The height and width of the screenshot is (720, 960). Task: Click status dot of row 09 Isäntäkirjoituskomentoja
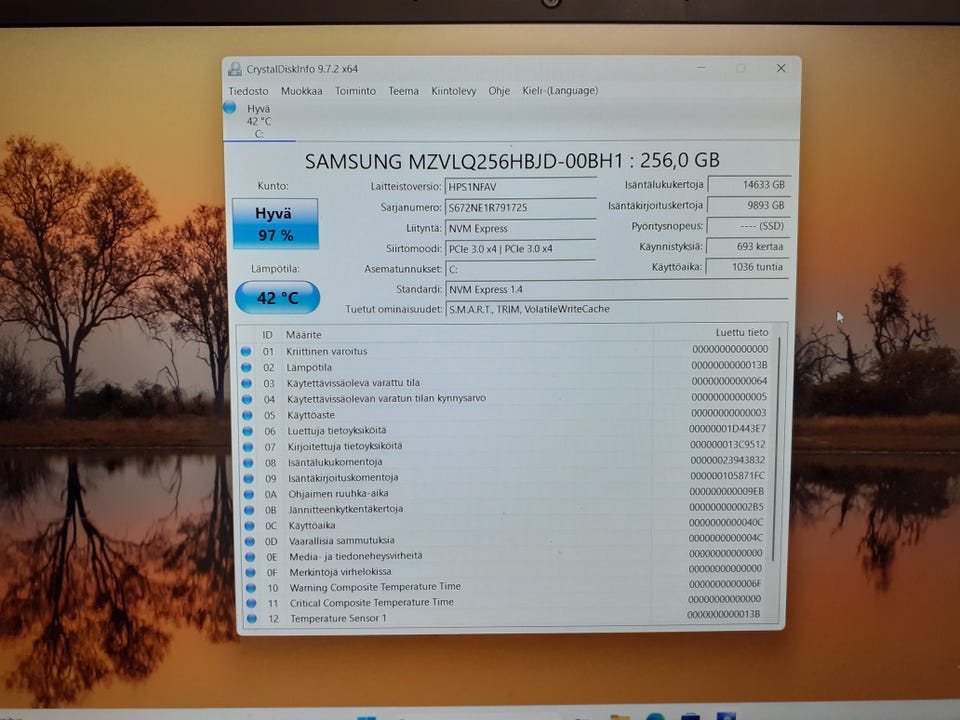pyautogui.click(x=249, y=479)
